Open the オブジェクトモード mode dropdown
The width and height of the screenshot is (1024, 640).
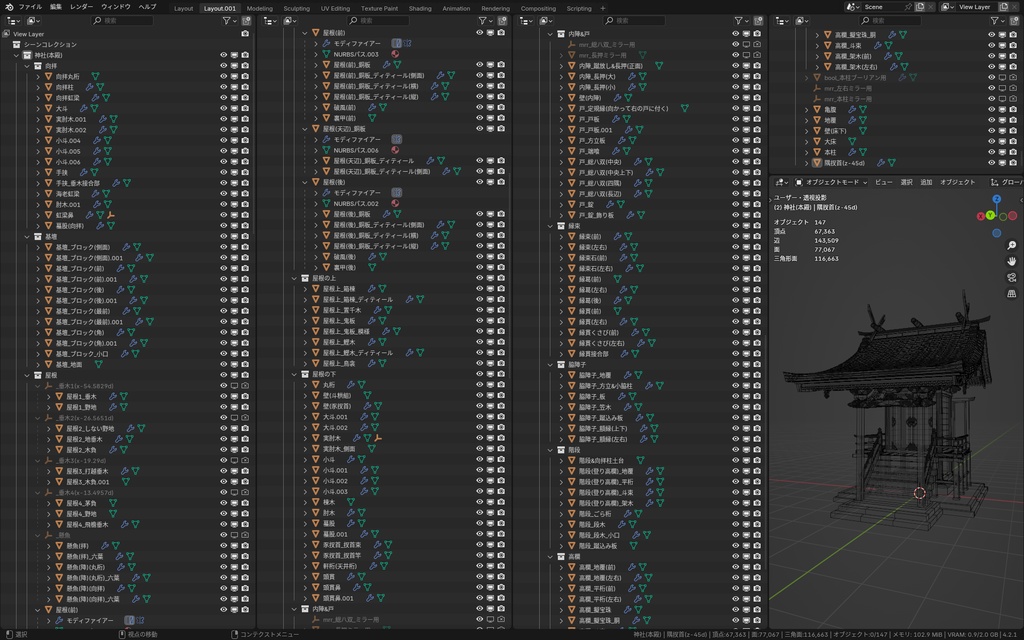click(831, 182)
